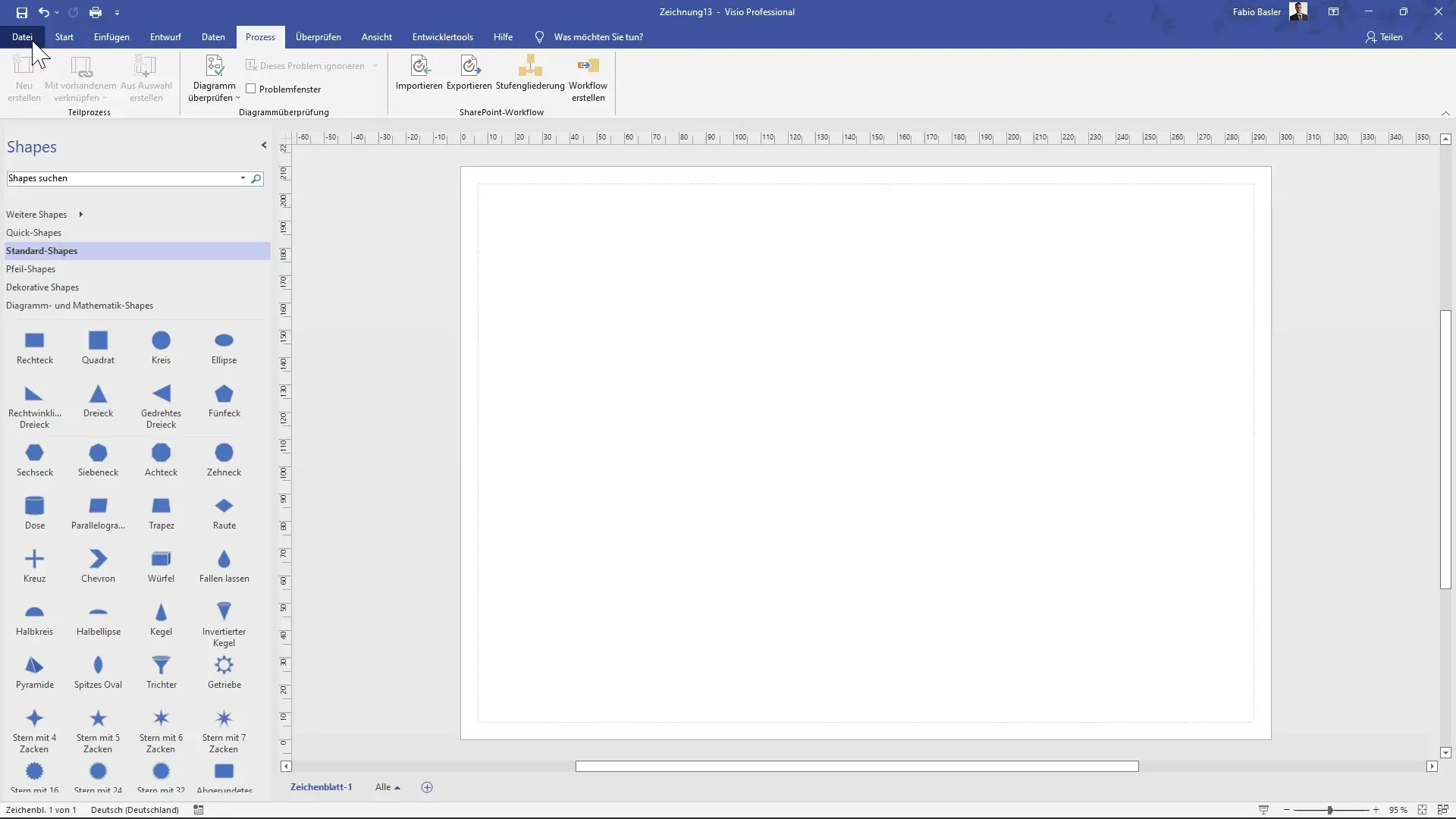Zoom in with the plus button
Viewport: 1456px width, 819px height.
coord(1376,811)
